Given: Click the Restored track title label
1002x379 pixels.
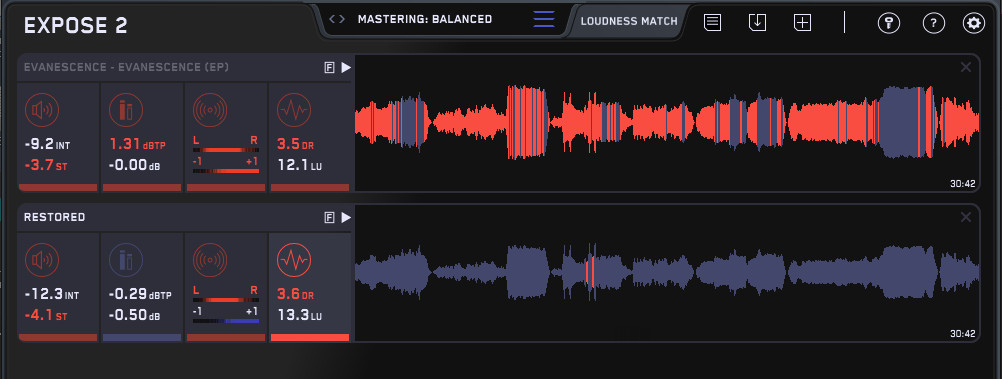Looking at the screenshot, I should pyautogui.click(x=54, y=217).
